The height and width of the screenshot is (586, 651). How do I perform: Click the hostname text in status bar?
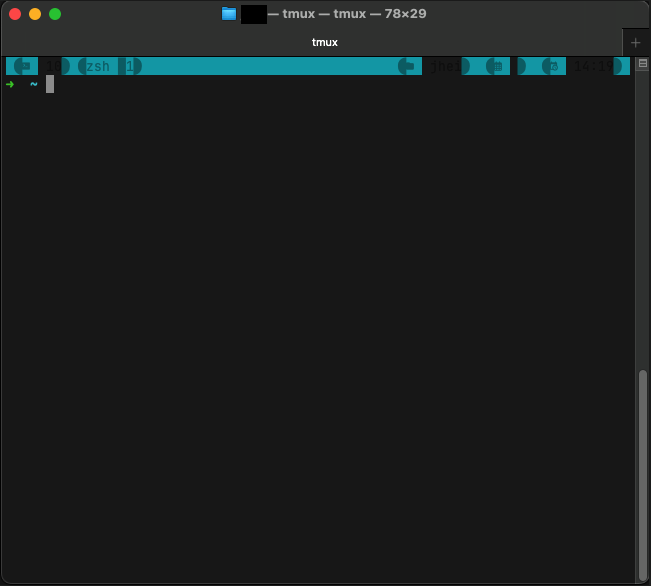point(445,66)
